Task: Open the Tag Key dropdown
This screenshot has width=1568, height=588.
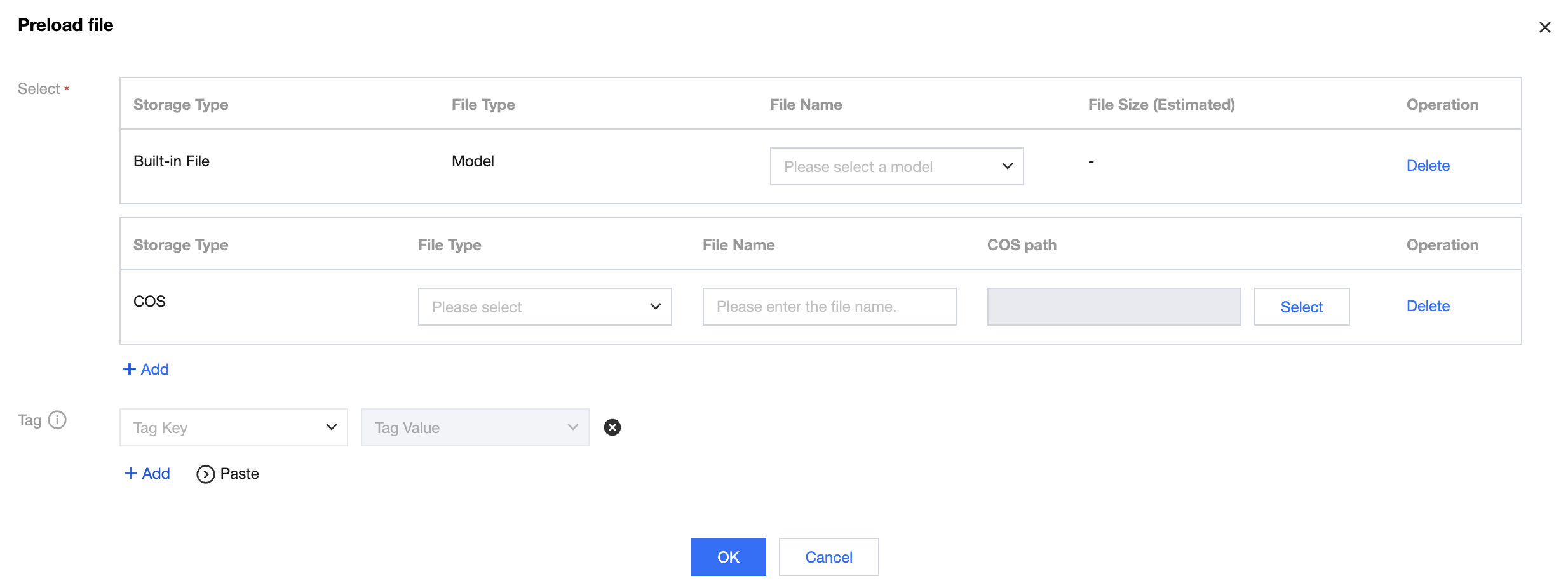Action: coord(233,427)
